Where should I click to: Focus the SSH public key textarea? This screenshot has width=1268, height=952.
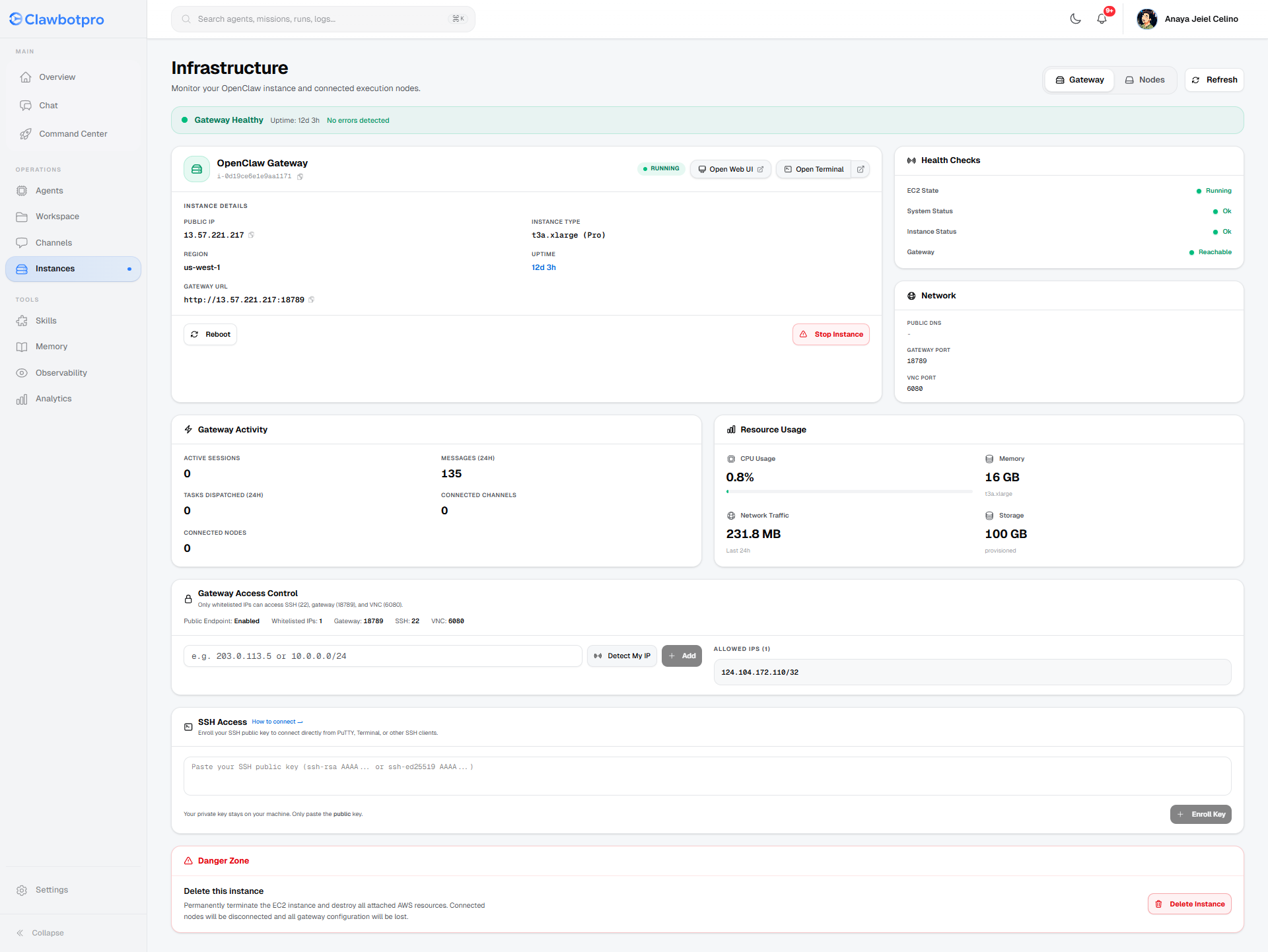707,776
